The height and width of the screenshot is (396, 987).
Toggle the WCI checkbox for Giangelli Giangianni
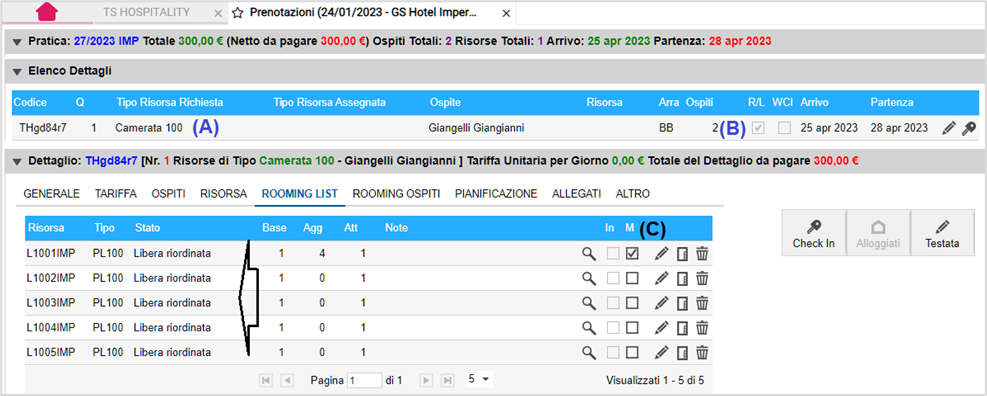tap(784, 128)
